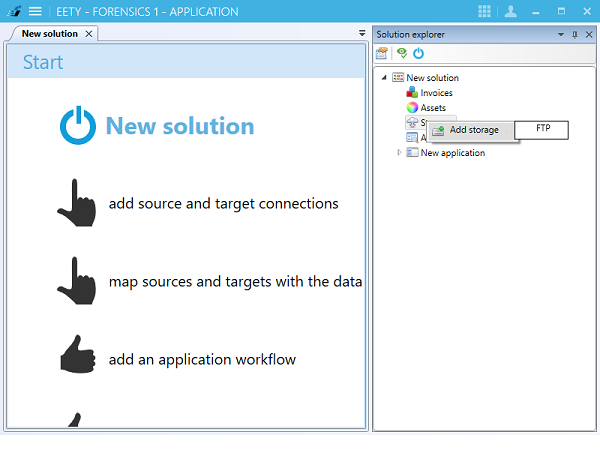Open the hamburger menu in title bar

[x=35, y=11]
